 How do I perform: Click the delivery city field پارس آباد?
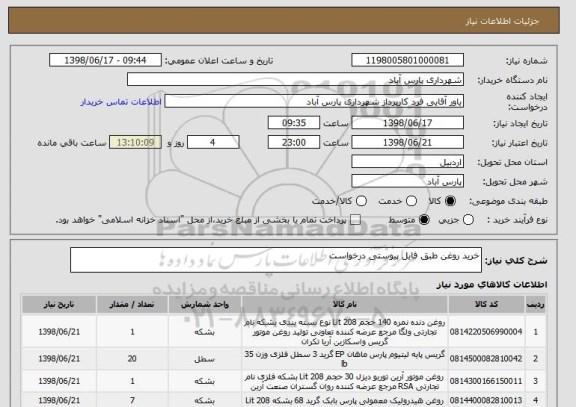pos(407,181)
